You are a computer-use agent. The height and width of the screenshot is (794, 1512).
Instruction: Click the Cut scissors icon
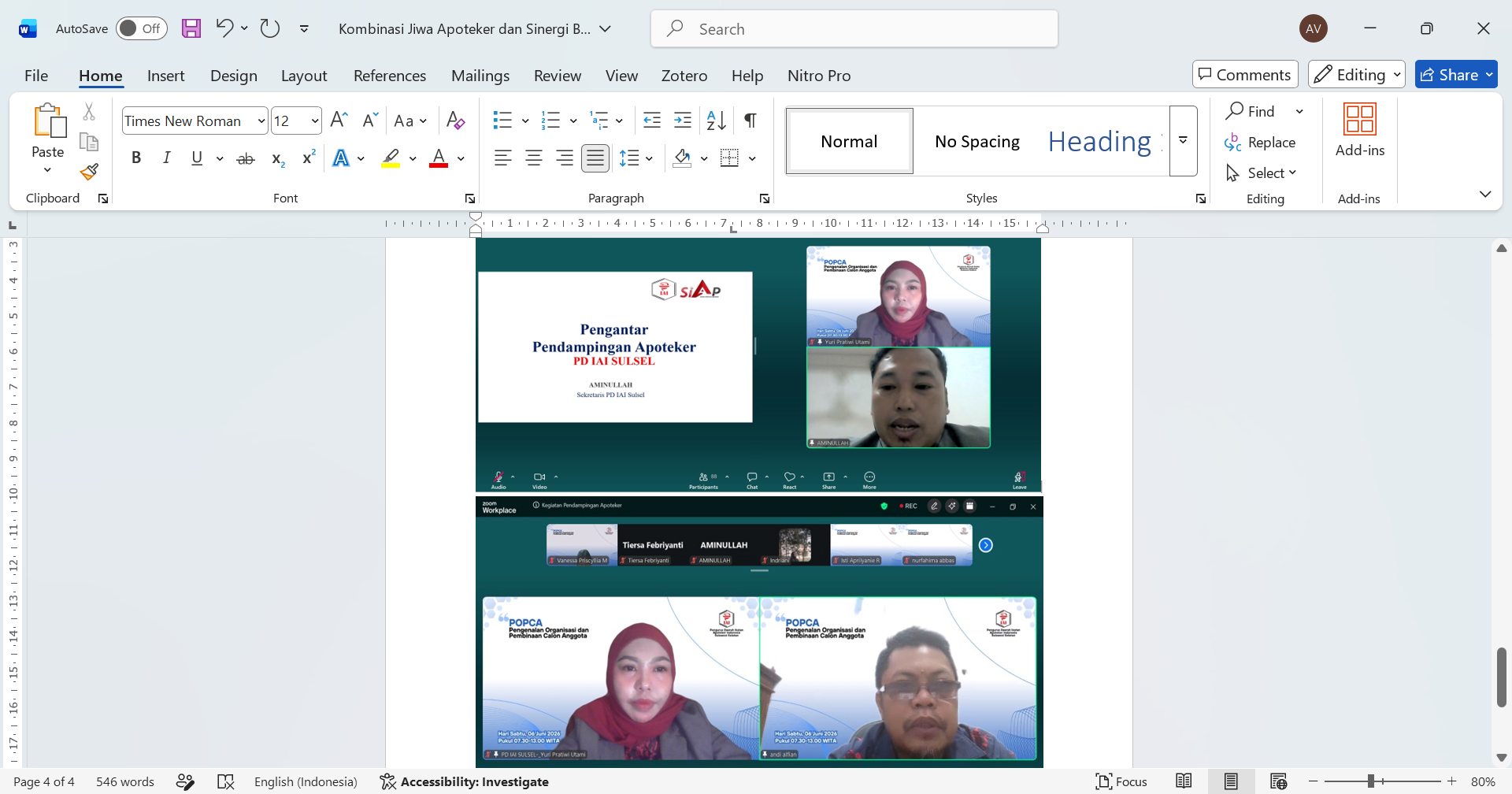89,113
